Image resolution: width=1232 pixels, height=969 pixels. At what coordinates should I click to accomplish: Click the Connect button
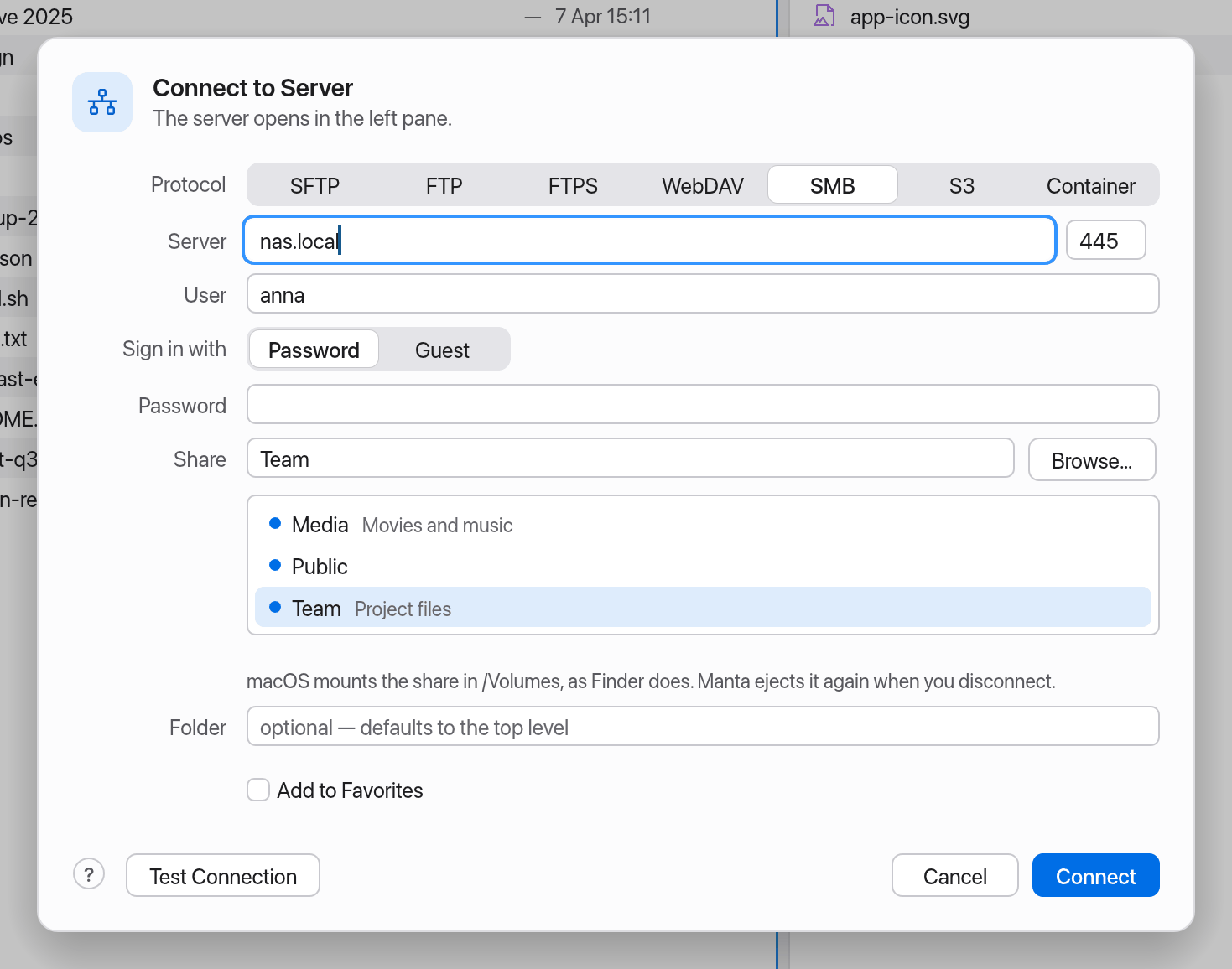[x=1095, y=876]
